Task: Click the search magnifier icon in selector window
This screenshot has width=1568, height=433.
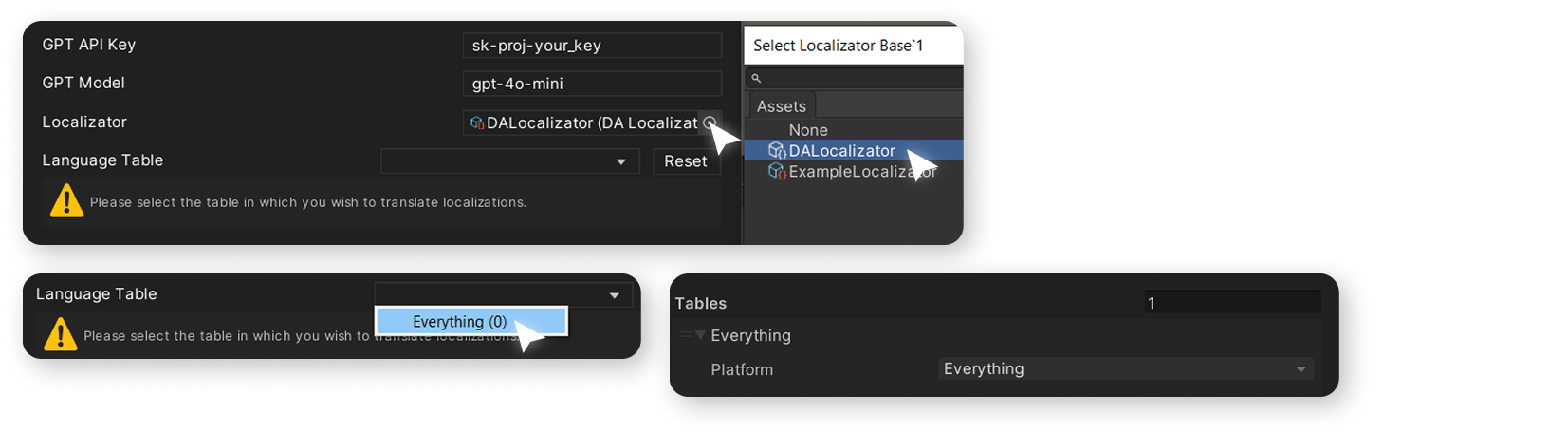Action: click(x=756, y=78)
